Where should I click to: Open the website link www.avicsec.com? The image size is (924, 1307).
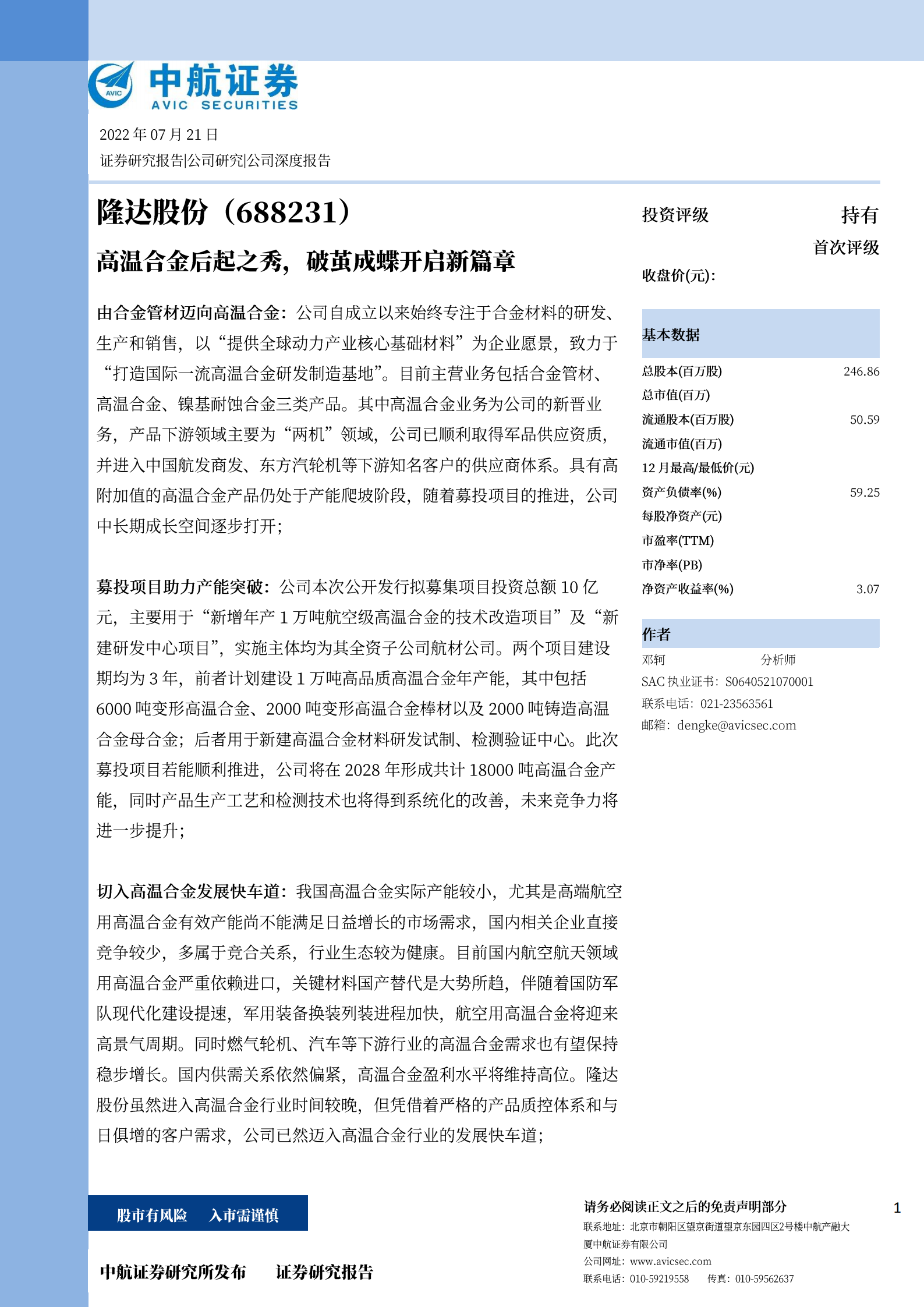click(x=671, y=1262)
